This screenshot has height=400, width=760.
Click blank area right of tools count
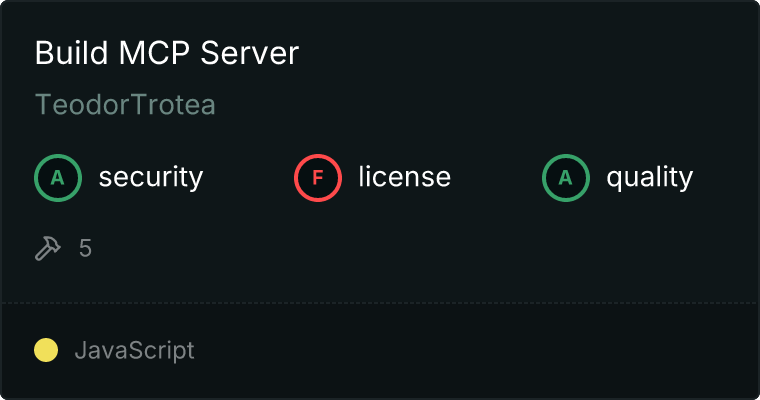coord(400,248)
